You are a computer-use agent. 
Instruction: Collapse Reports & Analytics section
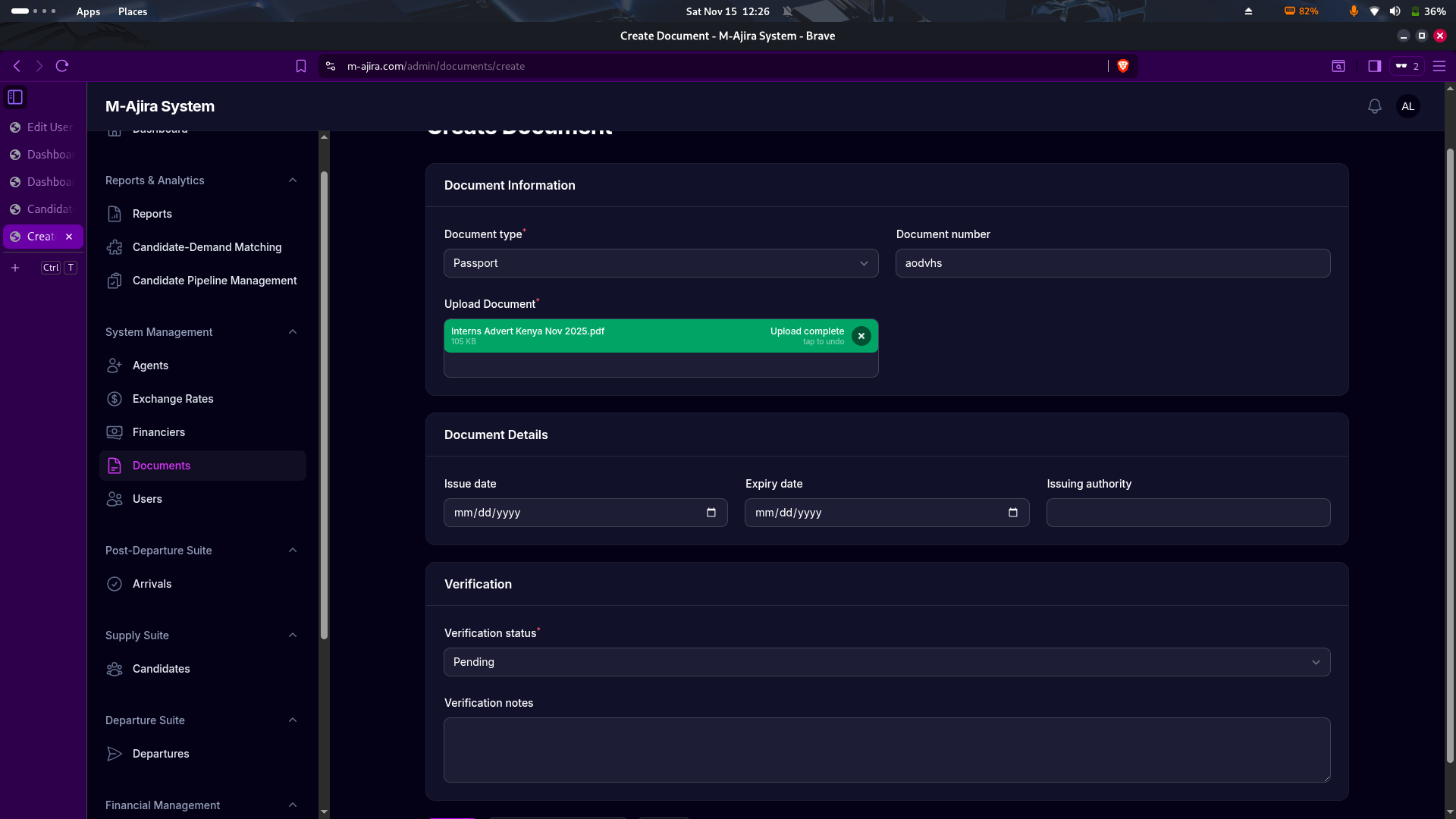(x=293, y=180)
